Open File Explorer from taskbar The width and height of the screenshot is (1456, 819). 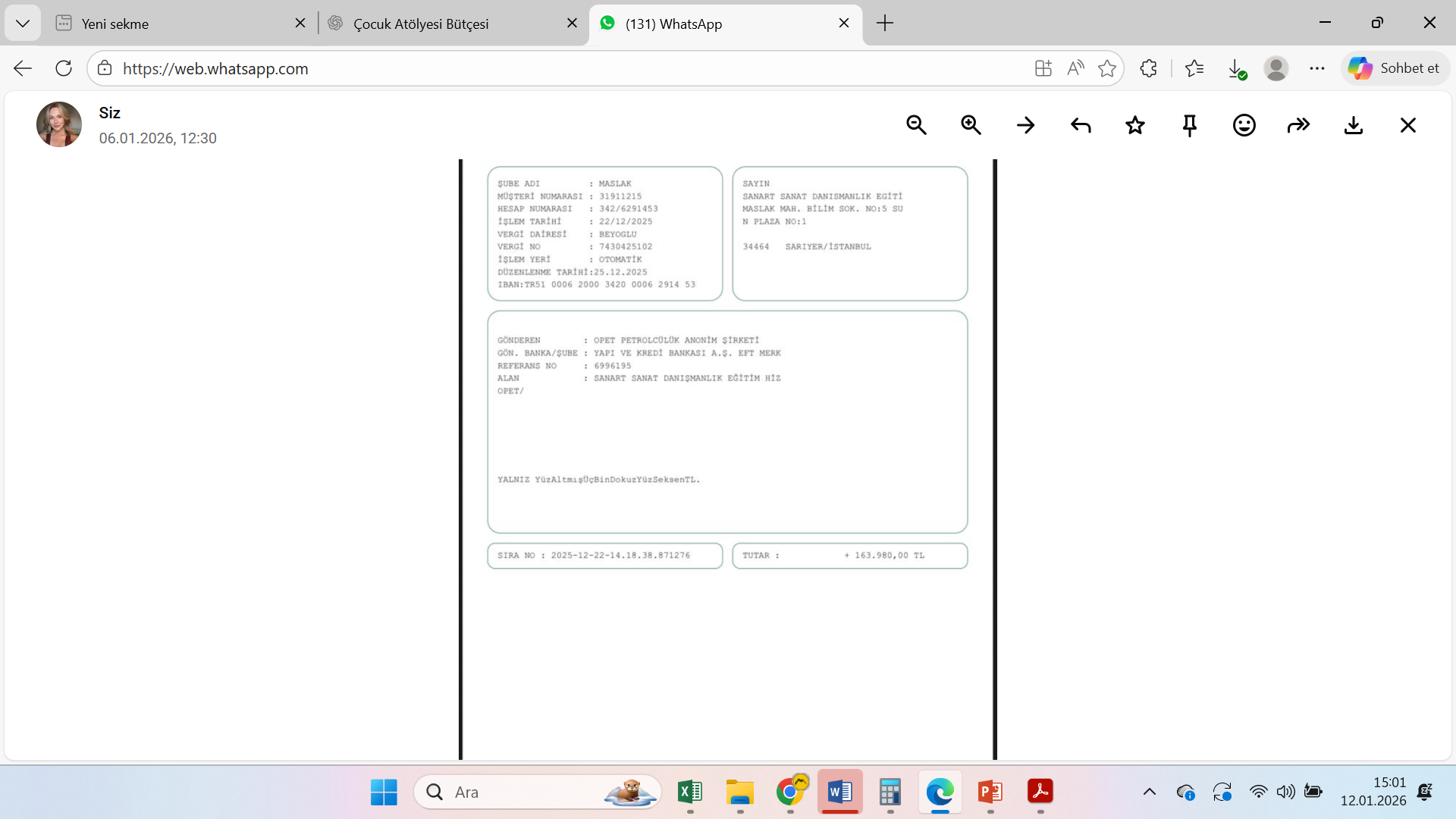tap(739, 792)
